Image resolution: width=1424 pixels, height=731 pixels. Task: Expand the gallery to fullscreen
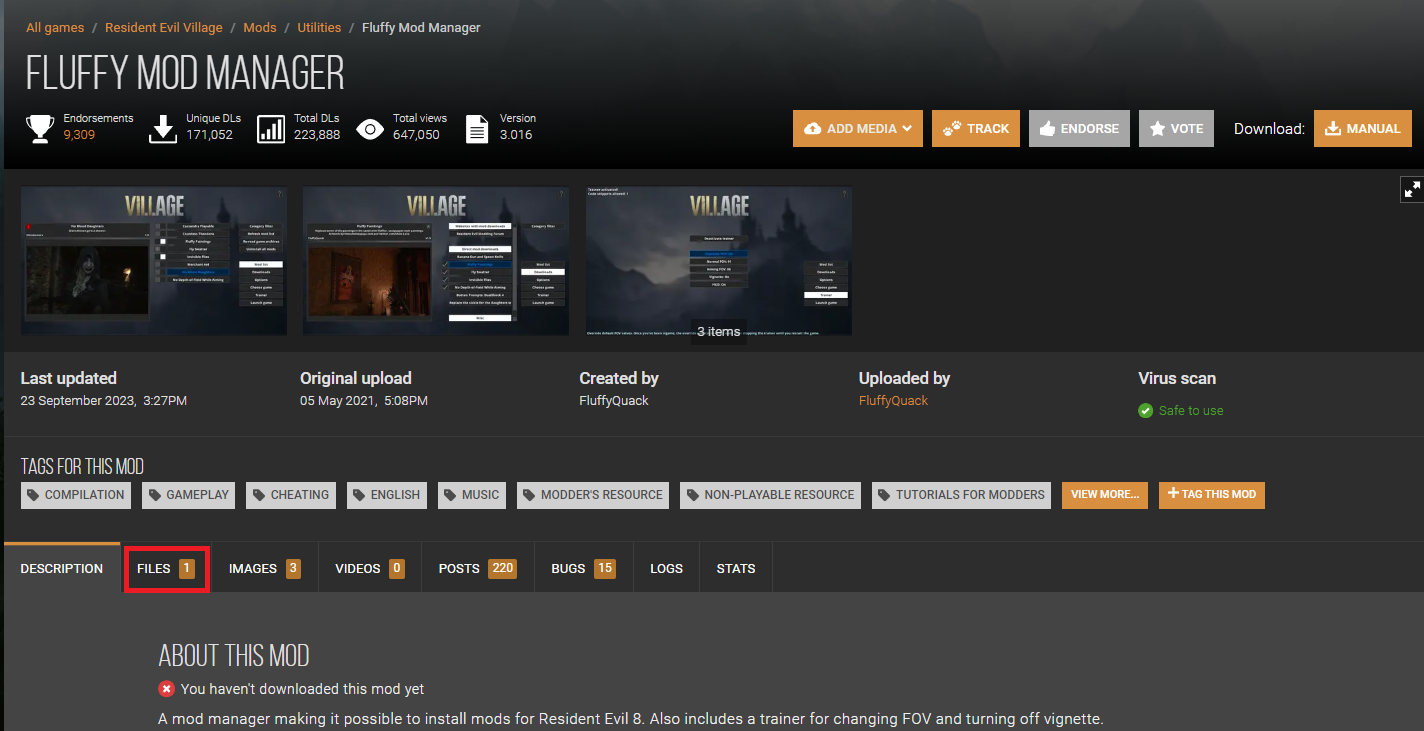pos(1411,189)
